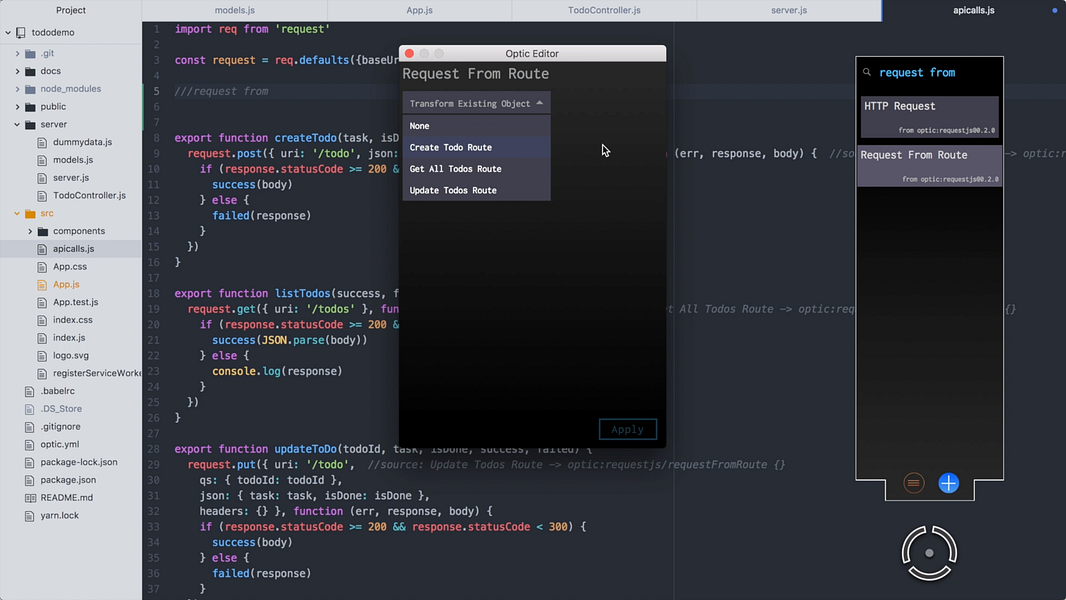Click the blue plus button in Optic panel

click(x=948, y=483)
